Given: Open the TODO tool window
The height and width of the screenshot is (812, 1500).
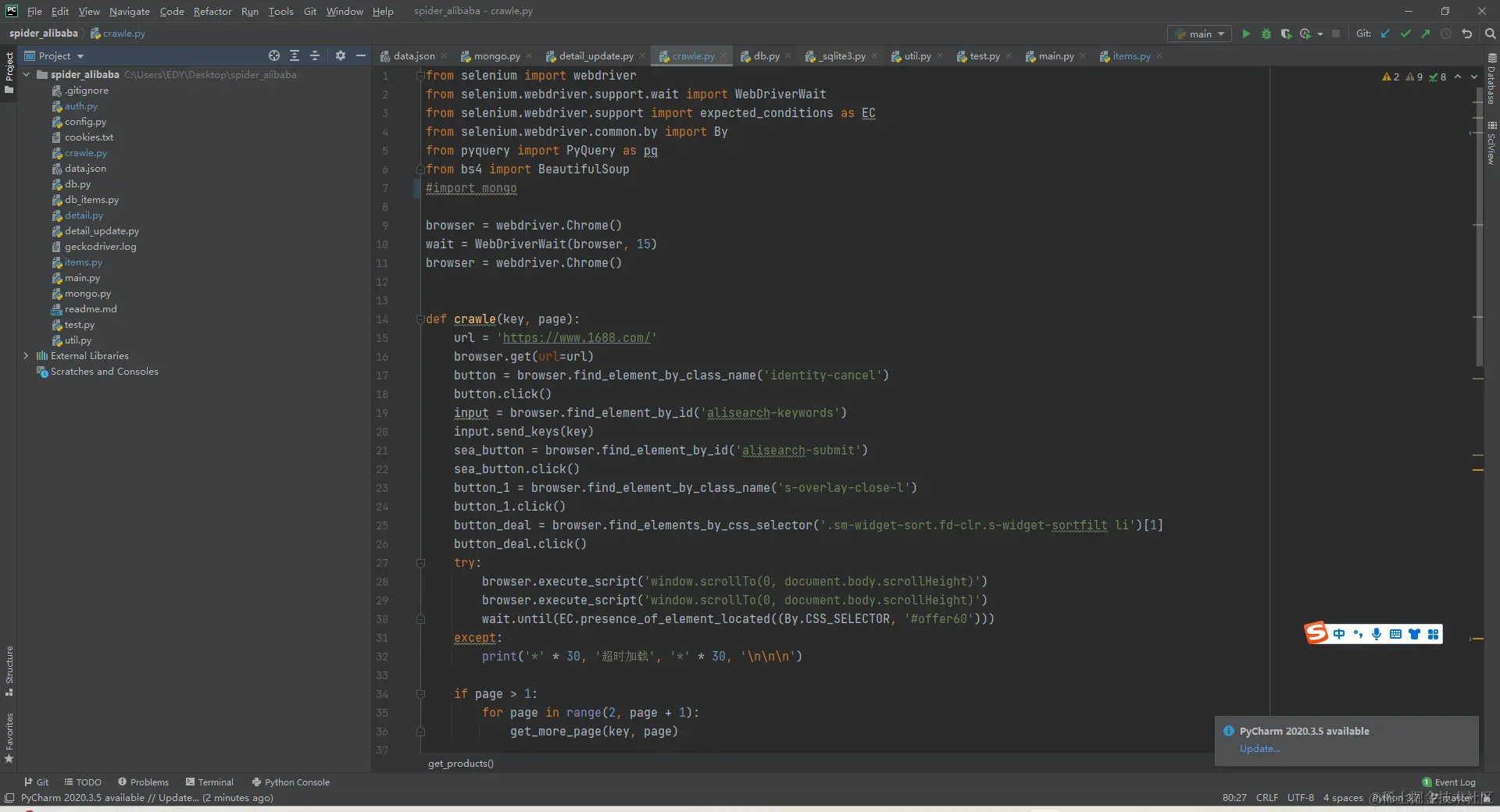Looking at the screenshot, I should click(83, 782).
